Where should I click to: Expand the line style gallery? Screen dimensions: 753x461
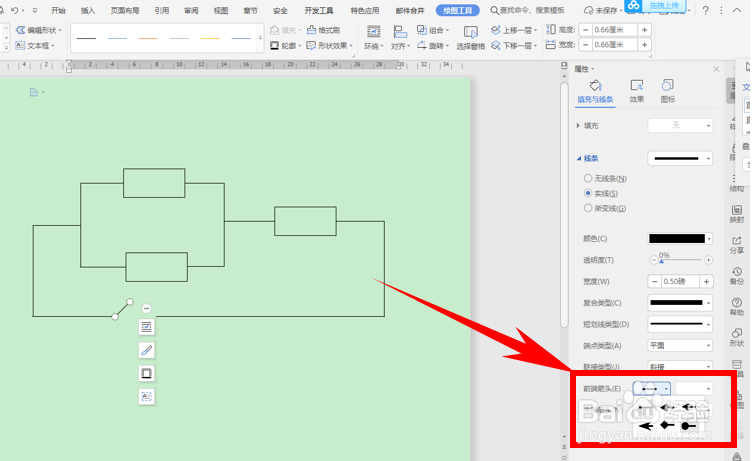tap(261, 37)
